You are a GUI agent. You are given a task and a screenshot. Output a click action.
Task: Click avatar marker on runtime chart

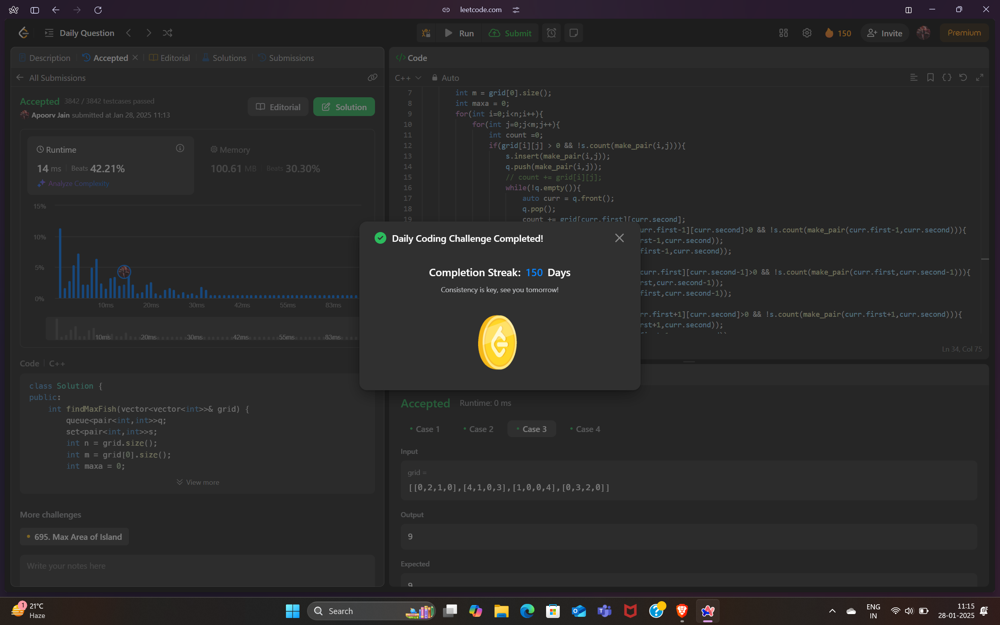point(124,272)
